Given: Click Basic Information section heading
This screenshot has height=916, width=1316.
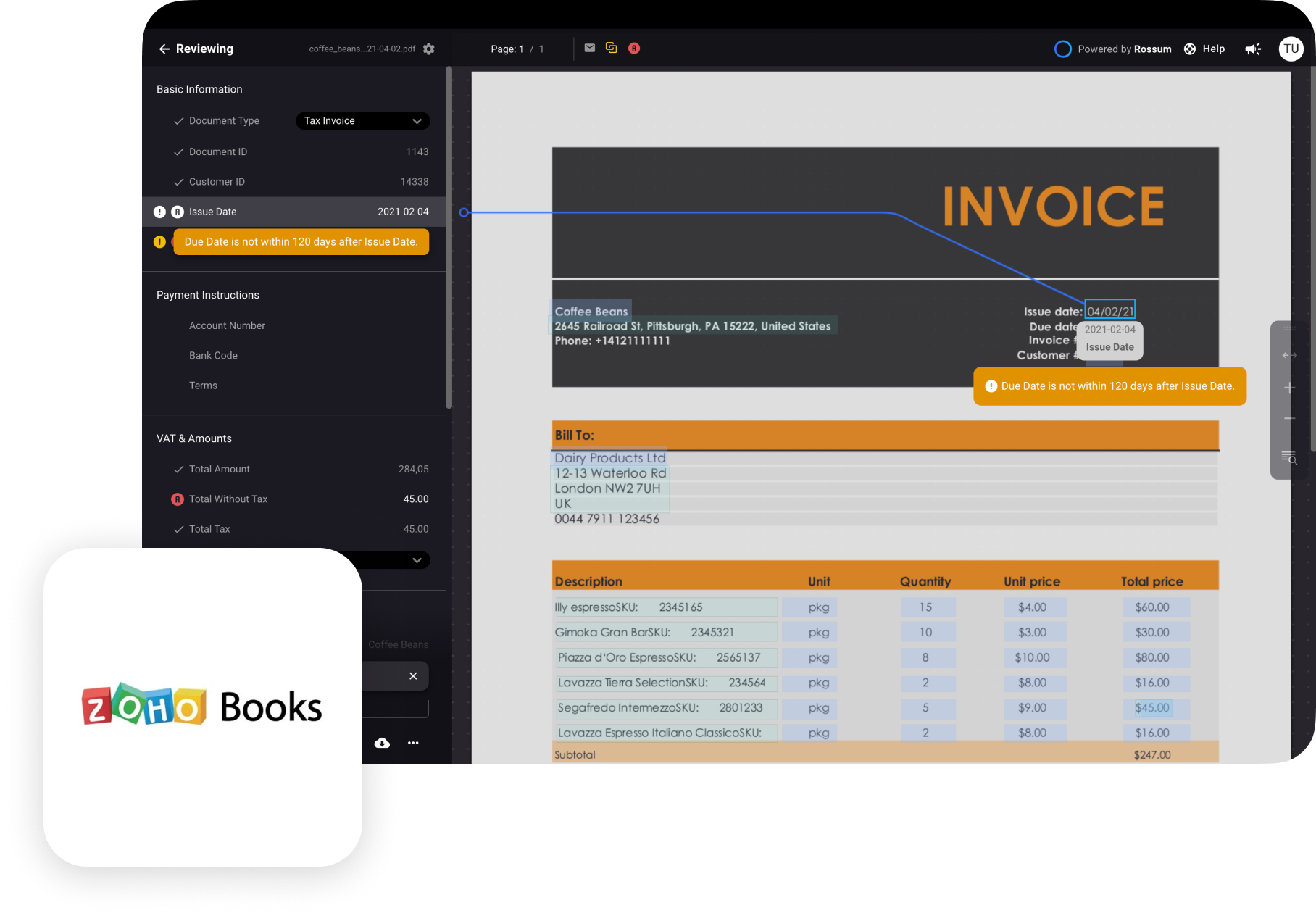Looking at the screenshot, I should (x=199, y=89).
